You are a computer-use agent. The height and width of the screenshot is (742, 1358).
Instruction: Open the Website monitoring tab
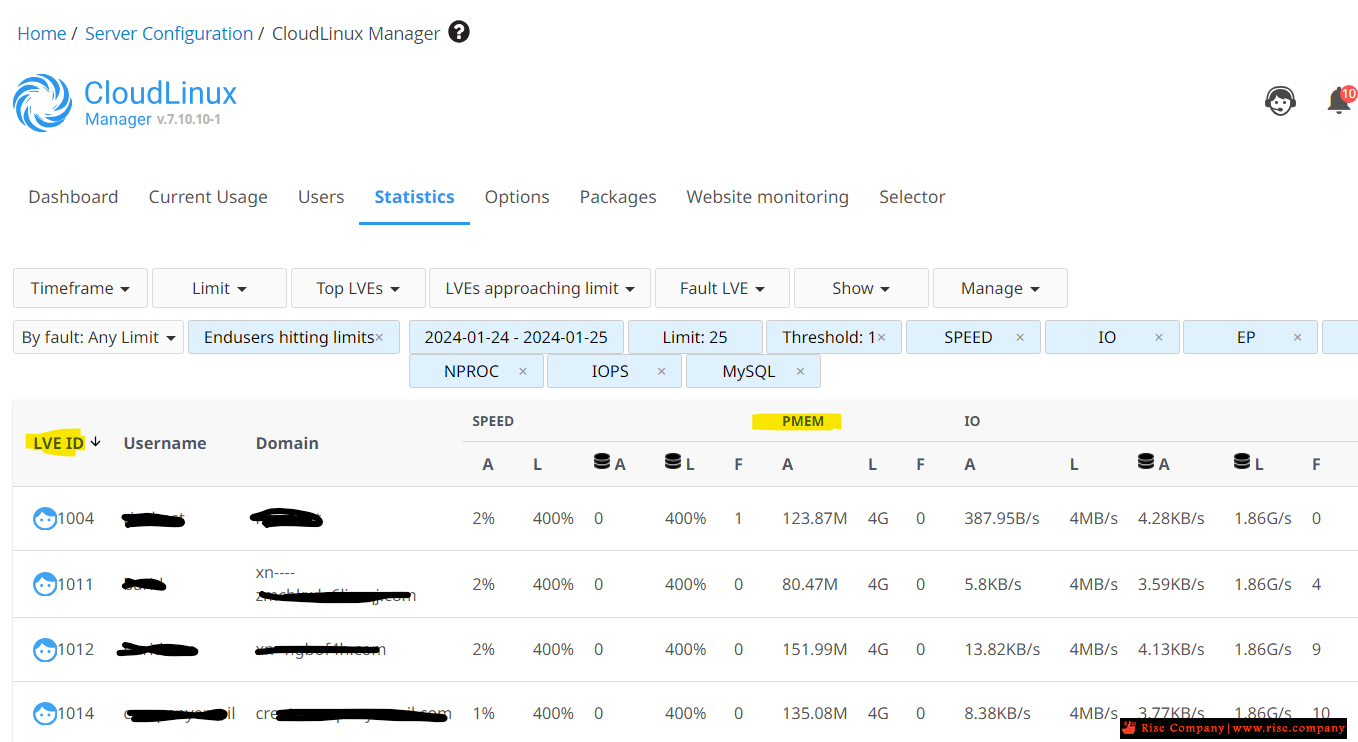(767, 197)
